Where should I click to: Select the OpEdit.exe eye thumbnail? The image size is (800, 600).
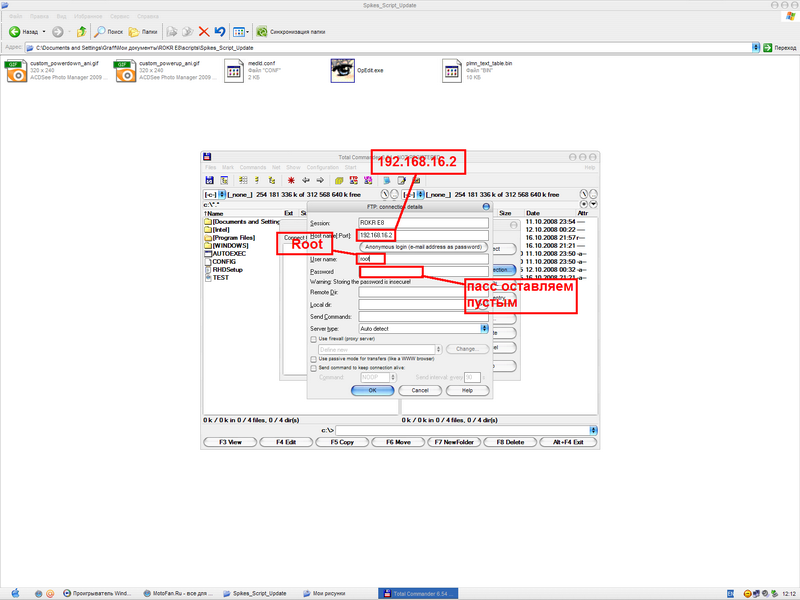coord(342,70)
